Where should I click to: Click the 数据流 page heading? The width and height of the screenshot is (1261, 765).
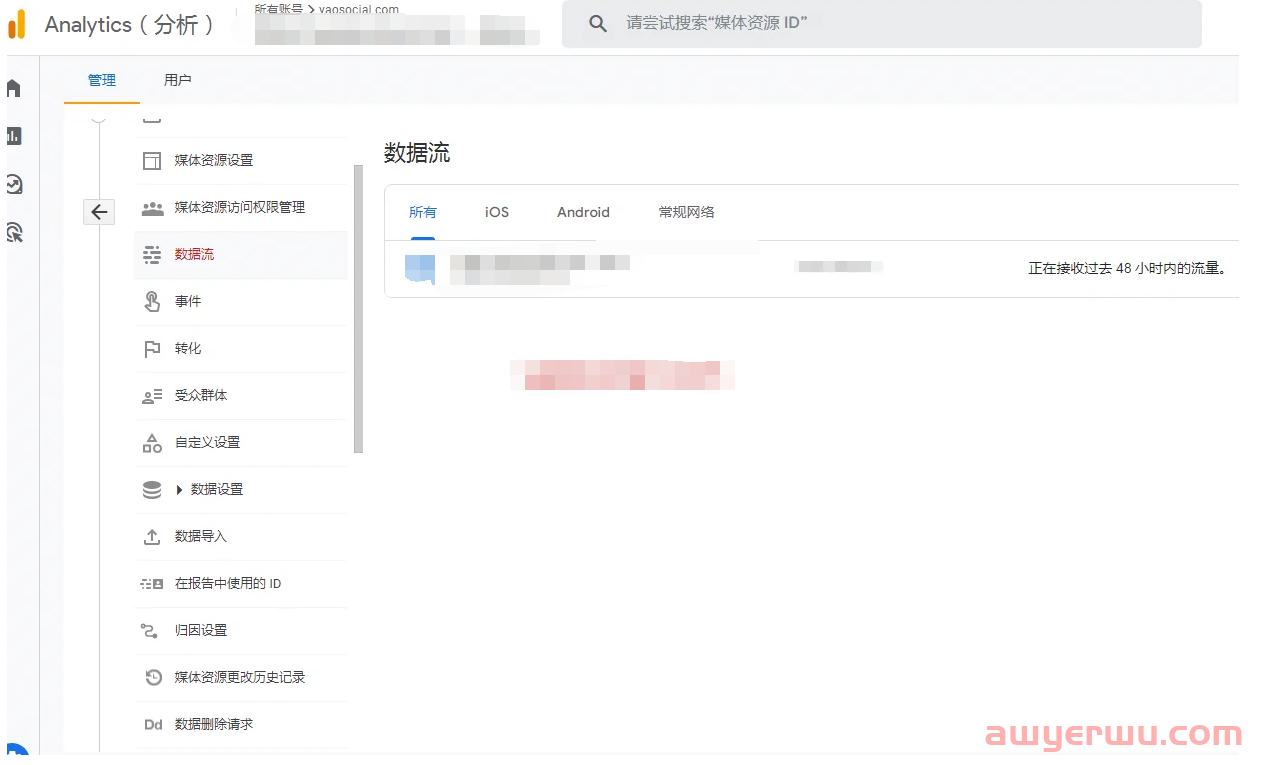tap(417, 153)
